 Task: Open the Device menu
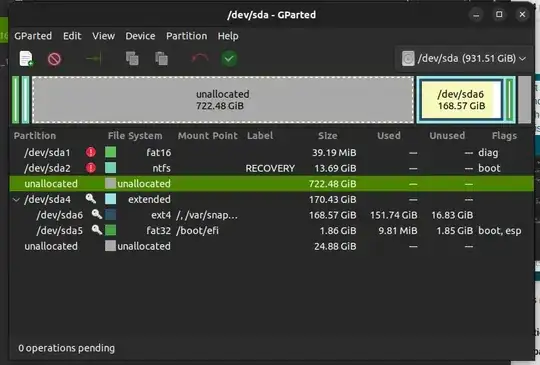140,36
